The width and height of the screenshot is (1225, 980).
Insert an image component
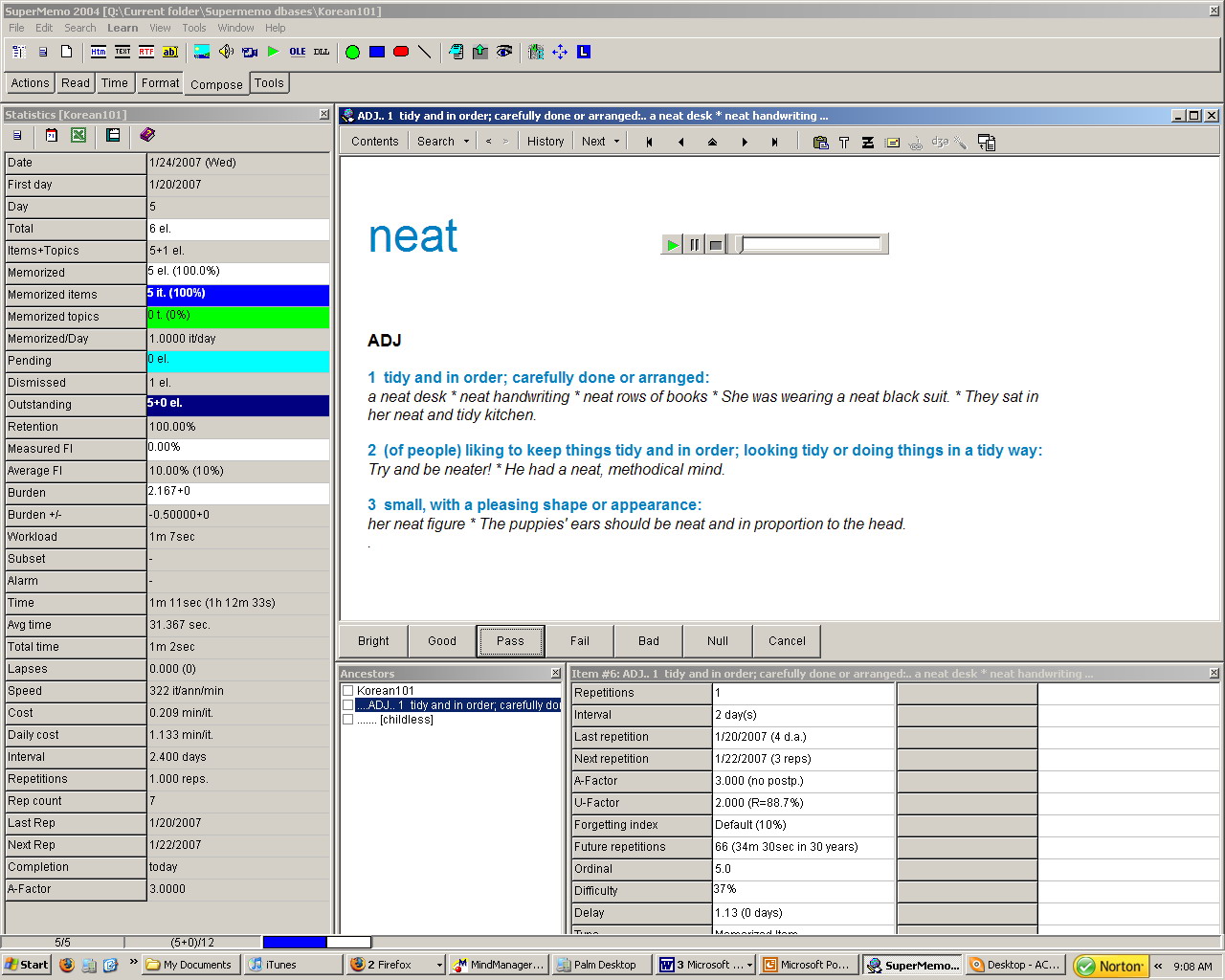[202, 52]
